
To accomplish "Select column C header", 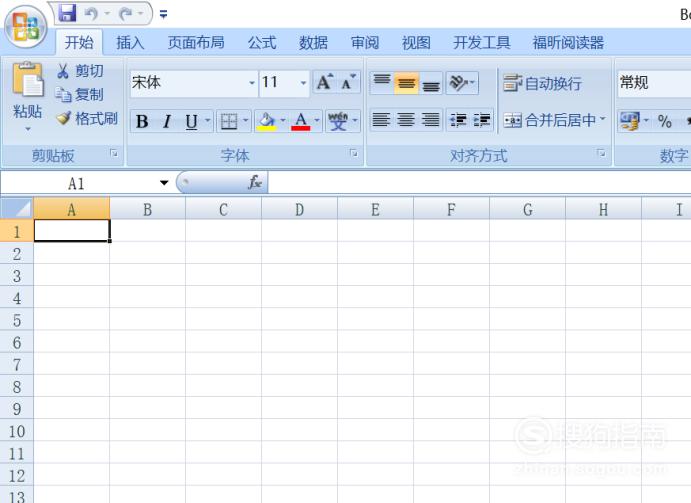I will point(223,209).
